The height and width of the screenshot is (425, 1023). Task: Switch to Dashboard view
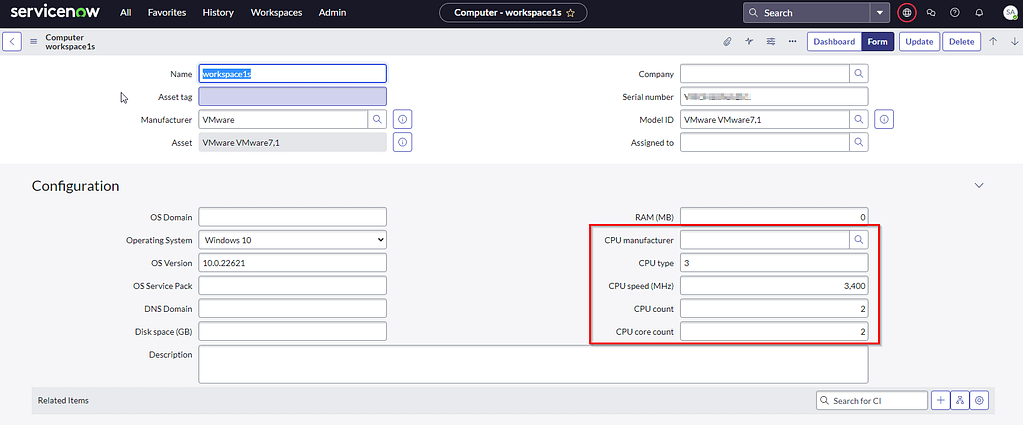[x=834, y=41]
